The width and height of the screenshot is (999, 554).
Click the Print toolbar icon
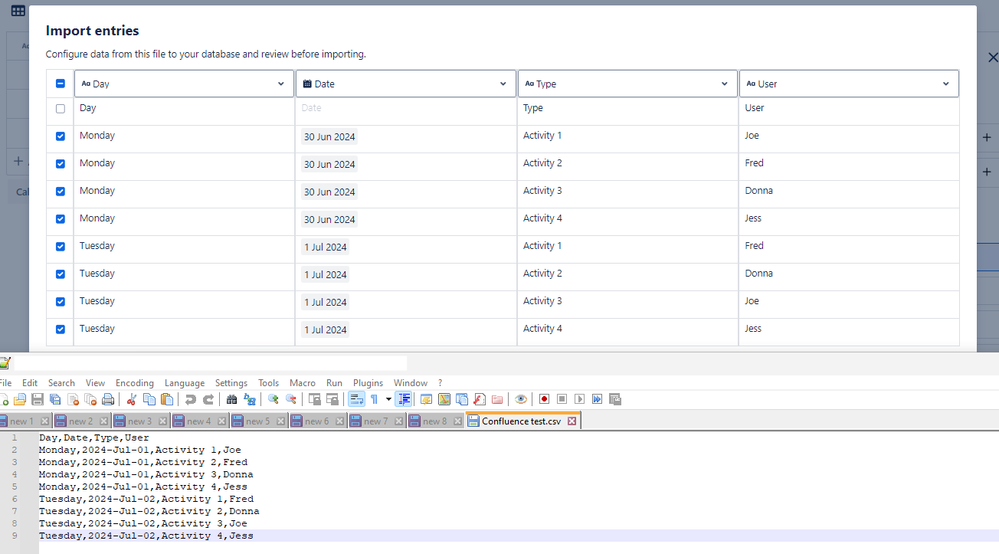[108, 399]
